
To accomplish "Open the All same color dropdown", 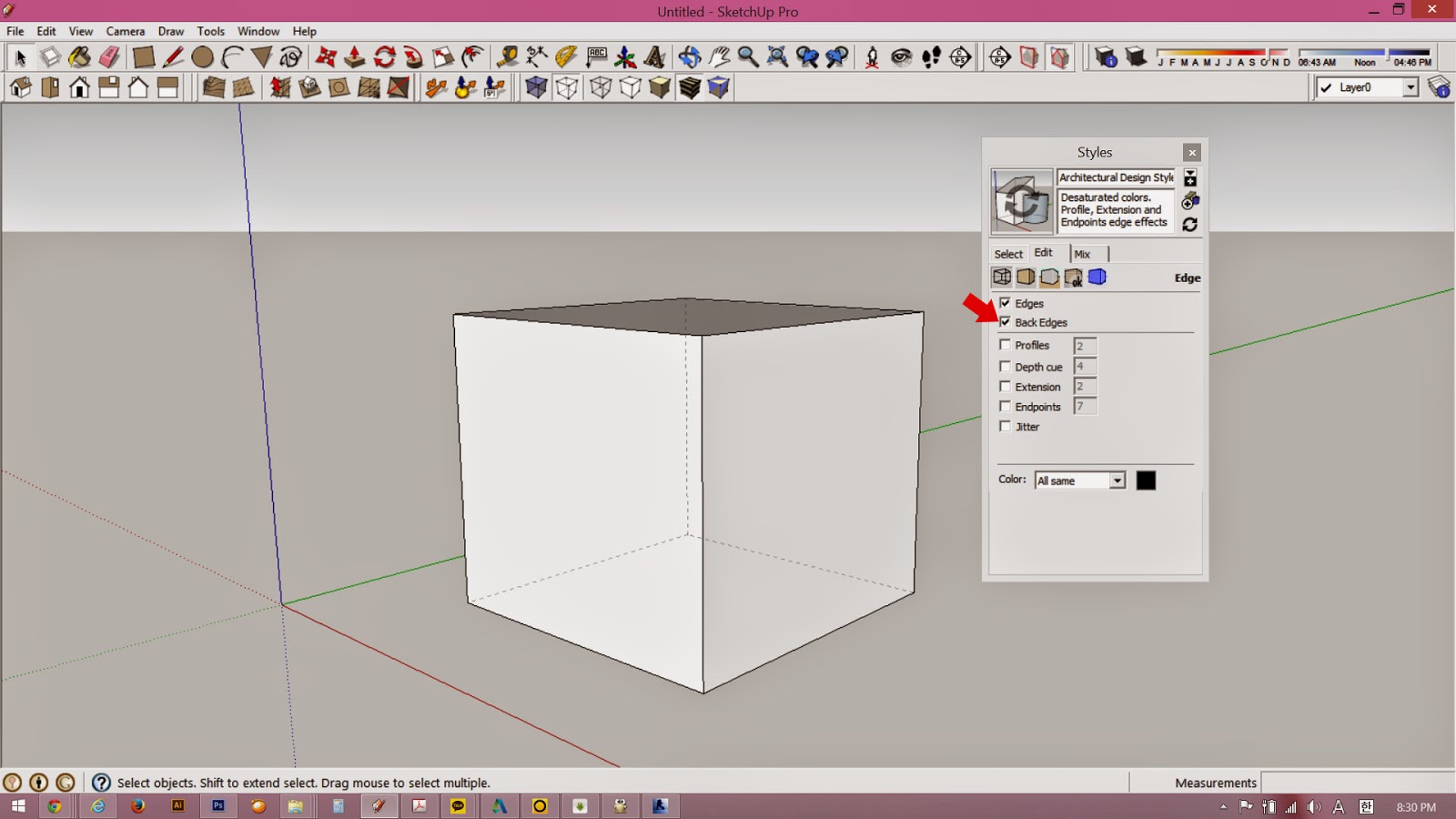I will [1117, 480].
